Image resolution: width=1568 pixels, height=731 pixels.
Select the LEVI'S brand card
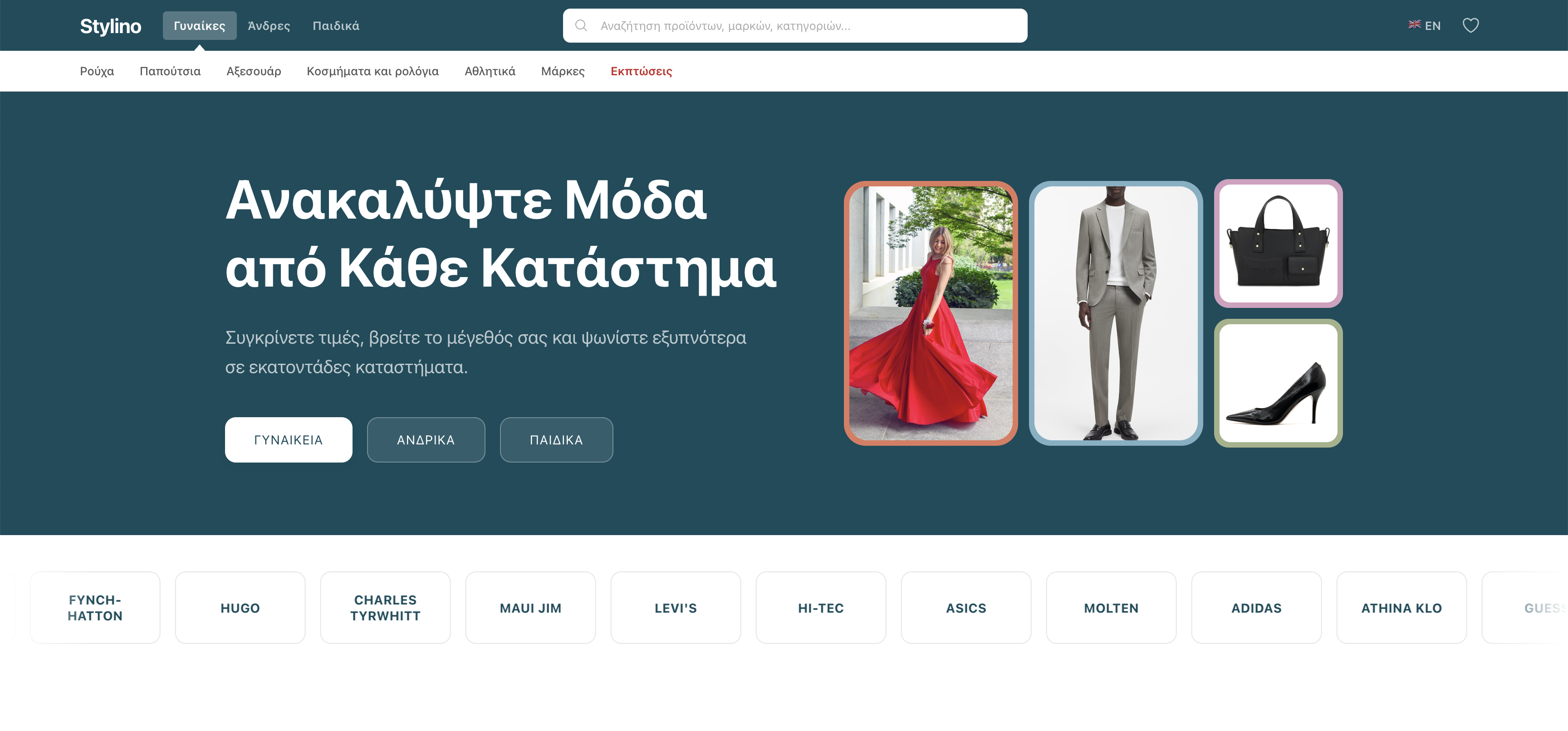(676, 607)
